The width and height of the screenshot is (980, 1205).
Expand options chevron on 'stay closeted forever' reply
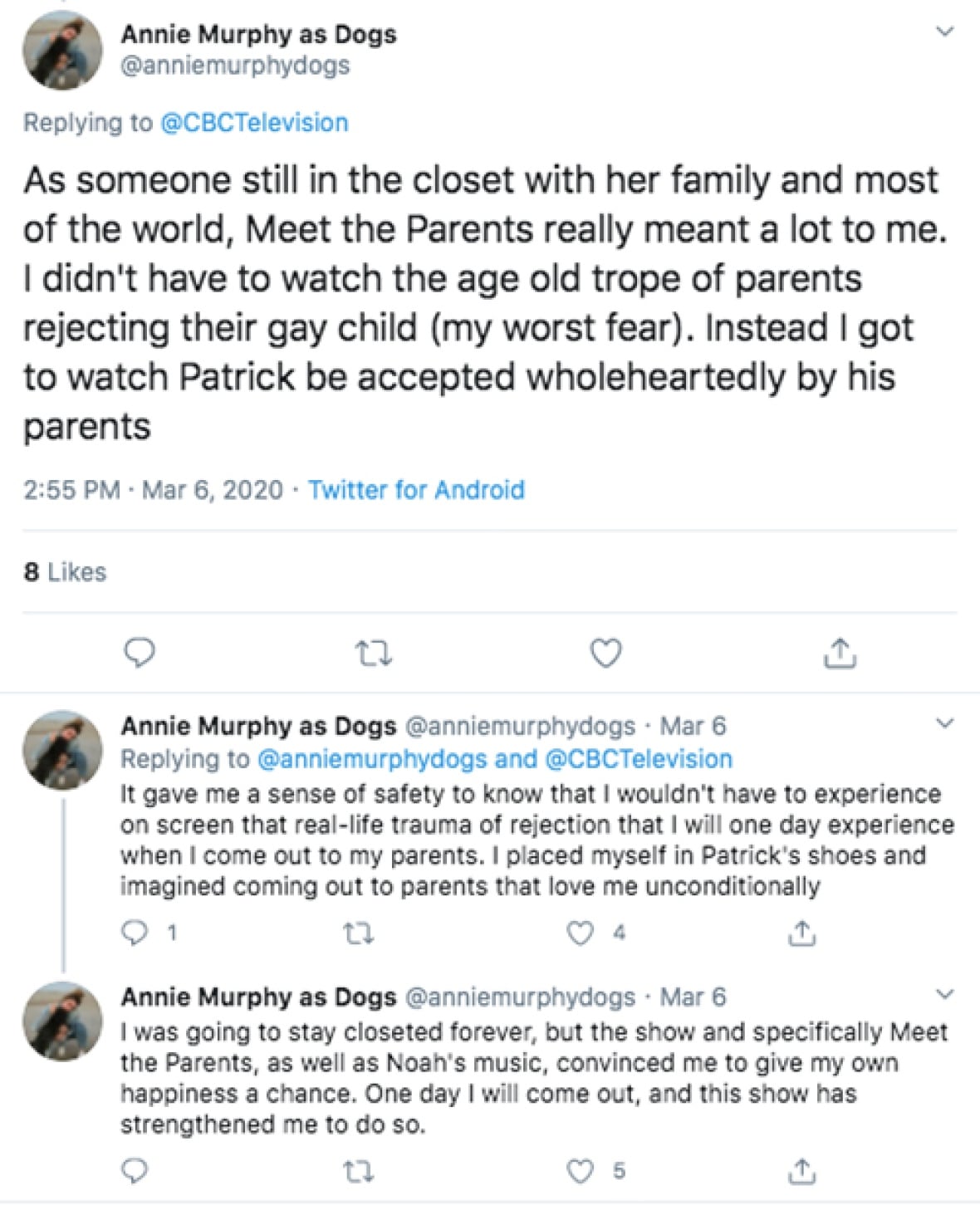(944, 994)
